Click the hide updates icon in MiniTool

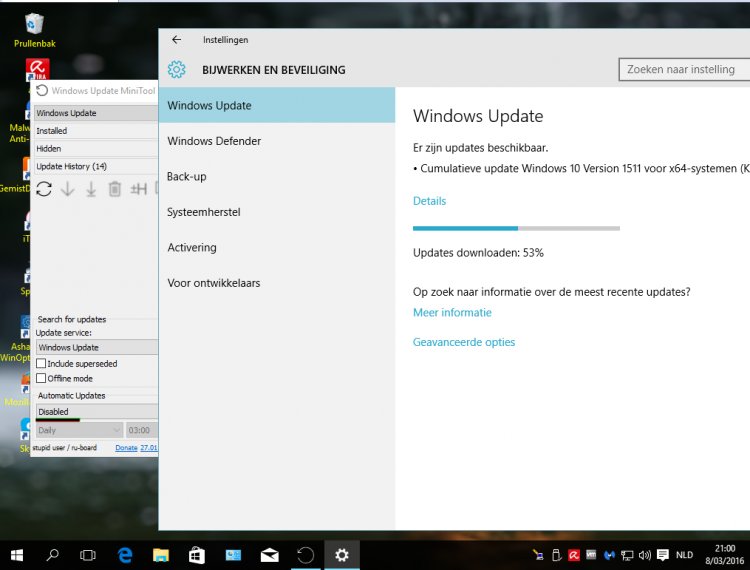[x=139, y=189]
